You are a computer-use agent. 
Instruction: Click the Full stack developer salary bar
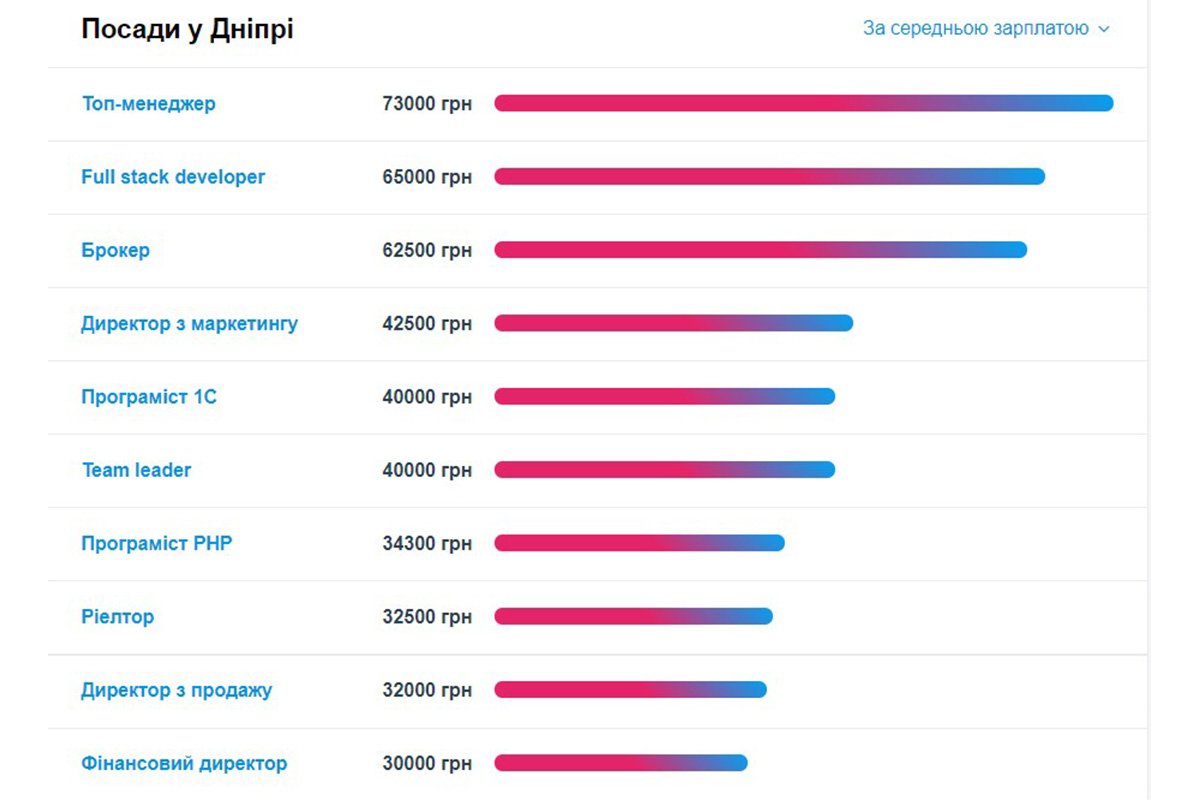pyautogui.click(x=769, y=177)
